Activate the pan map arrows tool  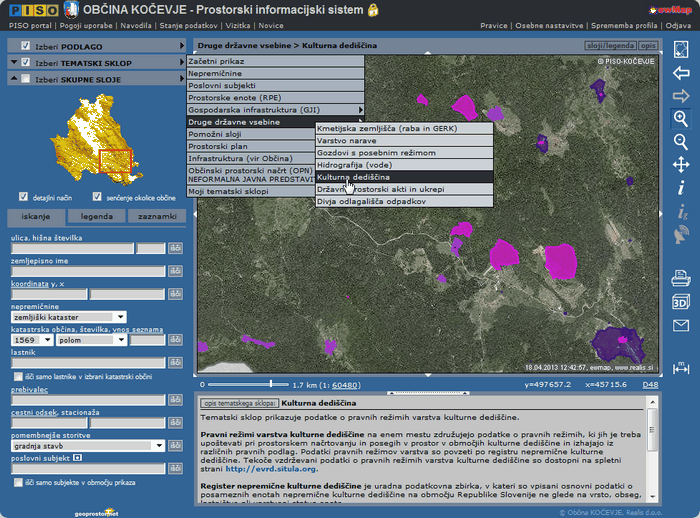tap(681, 165)
